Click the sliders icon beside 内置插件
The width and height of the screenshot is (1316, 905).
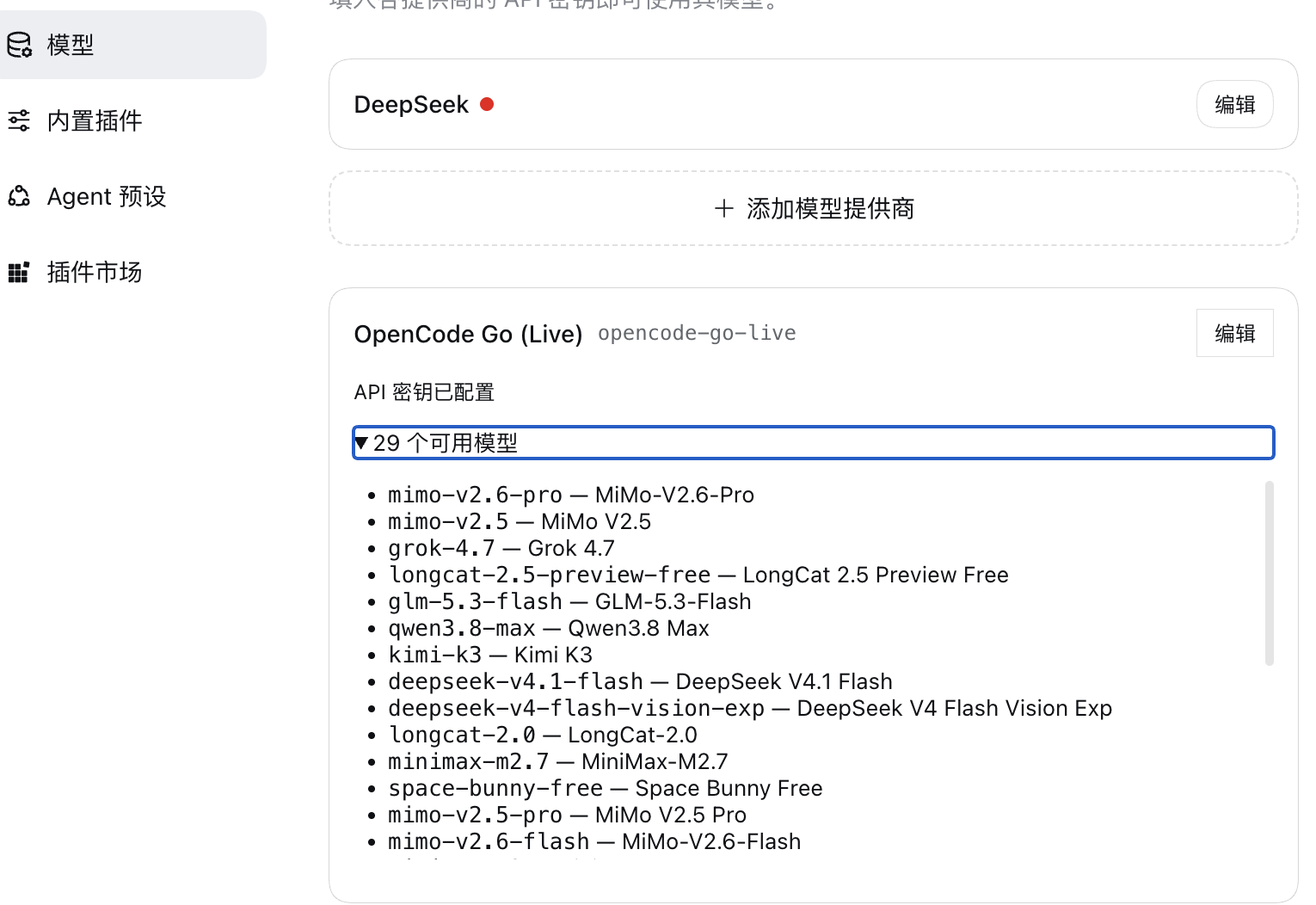pos(19,120)
